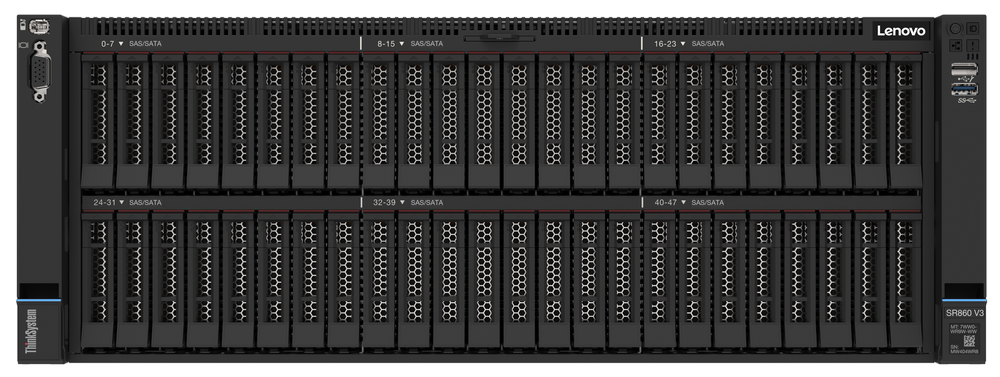Click the "32-39" bay range label
This screenshot has width=1000, height=377.
pos(385,202)
